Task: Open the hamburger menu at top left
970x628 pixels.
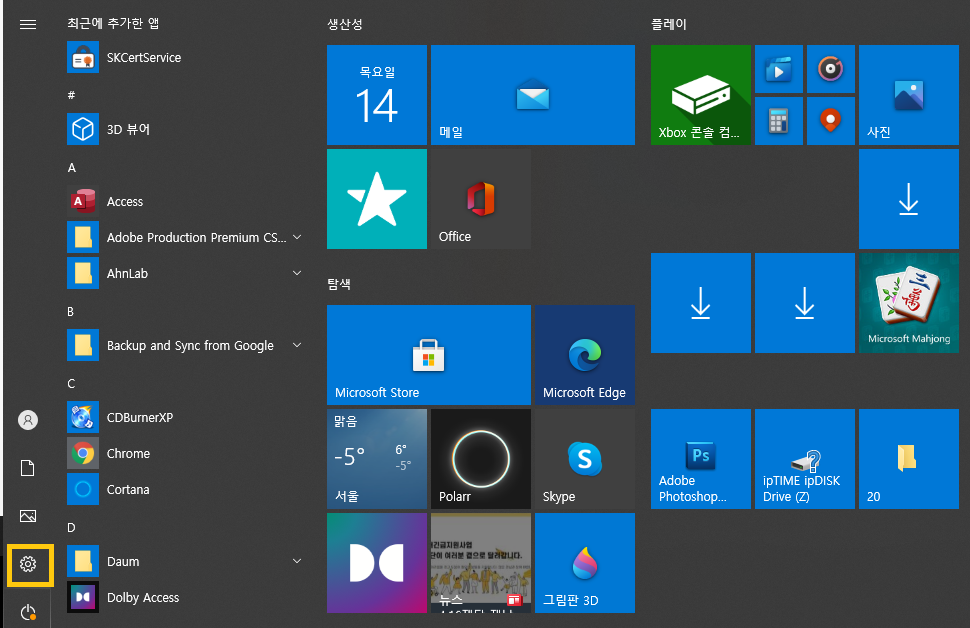Action: (28, 25)
